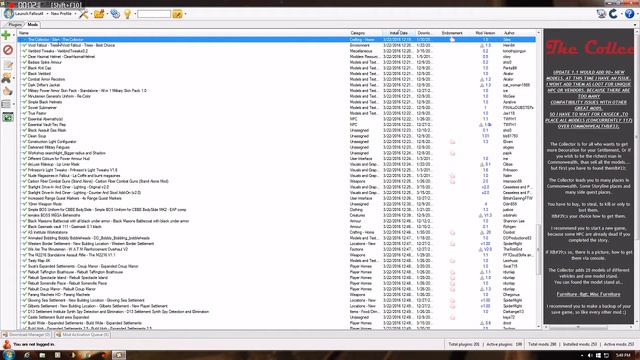Image resolution: width=640 pixels, height=360 pixels.
Task: Select the Rebuilt Spectacle Island mod row
Action: [x=277, y=278]
